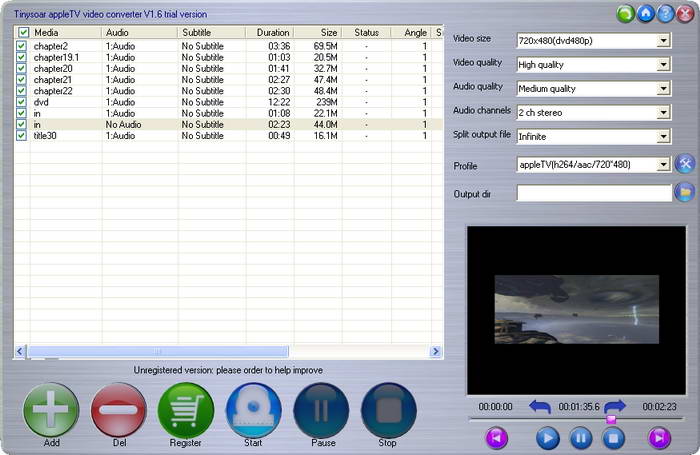
Task: Click the blue step-forward arrow in preview
Action: [615, 406]
